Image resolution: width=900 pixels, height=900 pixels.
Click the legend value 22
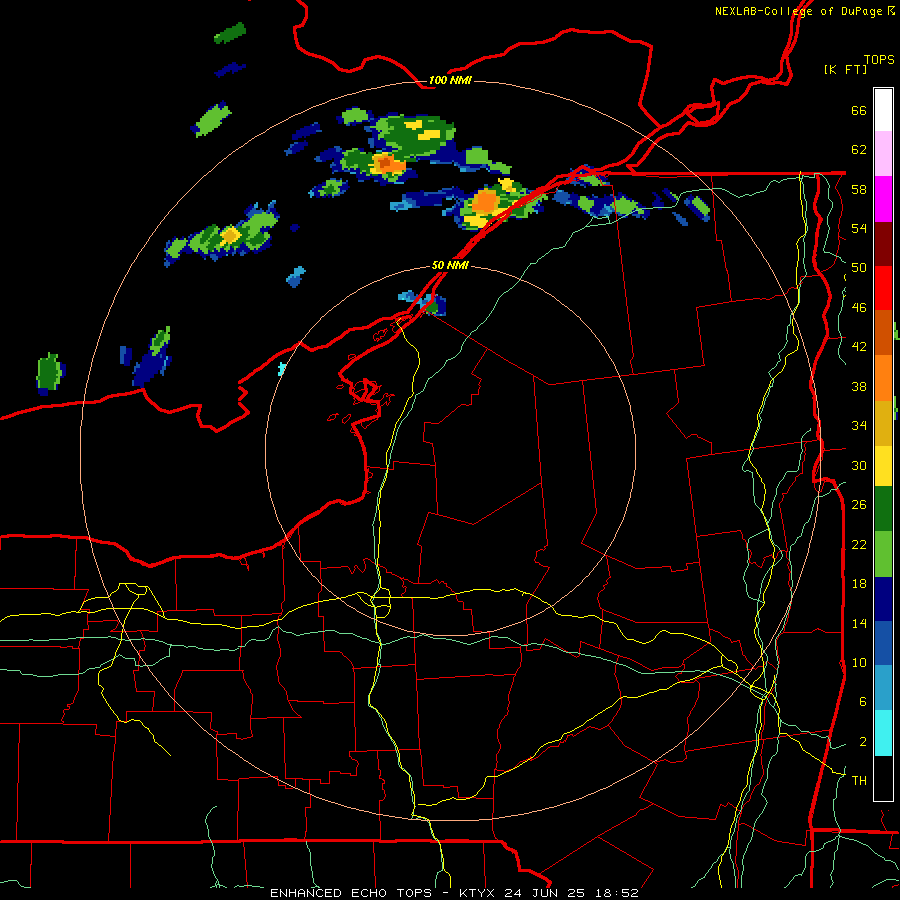pyautogui.click(x=859, y=545)
